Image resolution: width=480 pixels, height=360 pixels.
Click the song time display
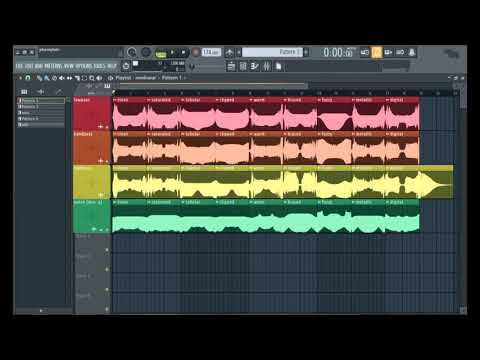[x=338, y=52]
